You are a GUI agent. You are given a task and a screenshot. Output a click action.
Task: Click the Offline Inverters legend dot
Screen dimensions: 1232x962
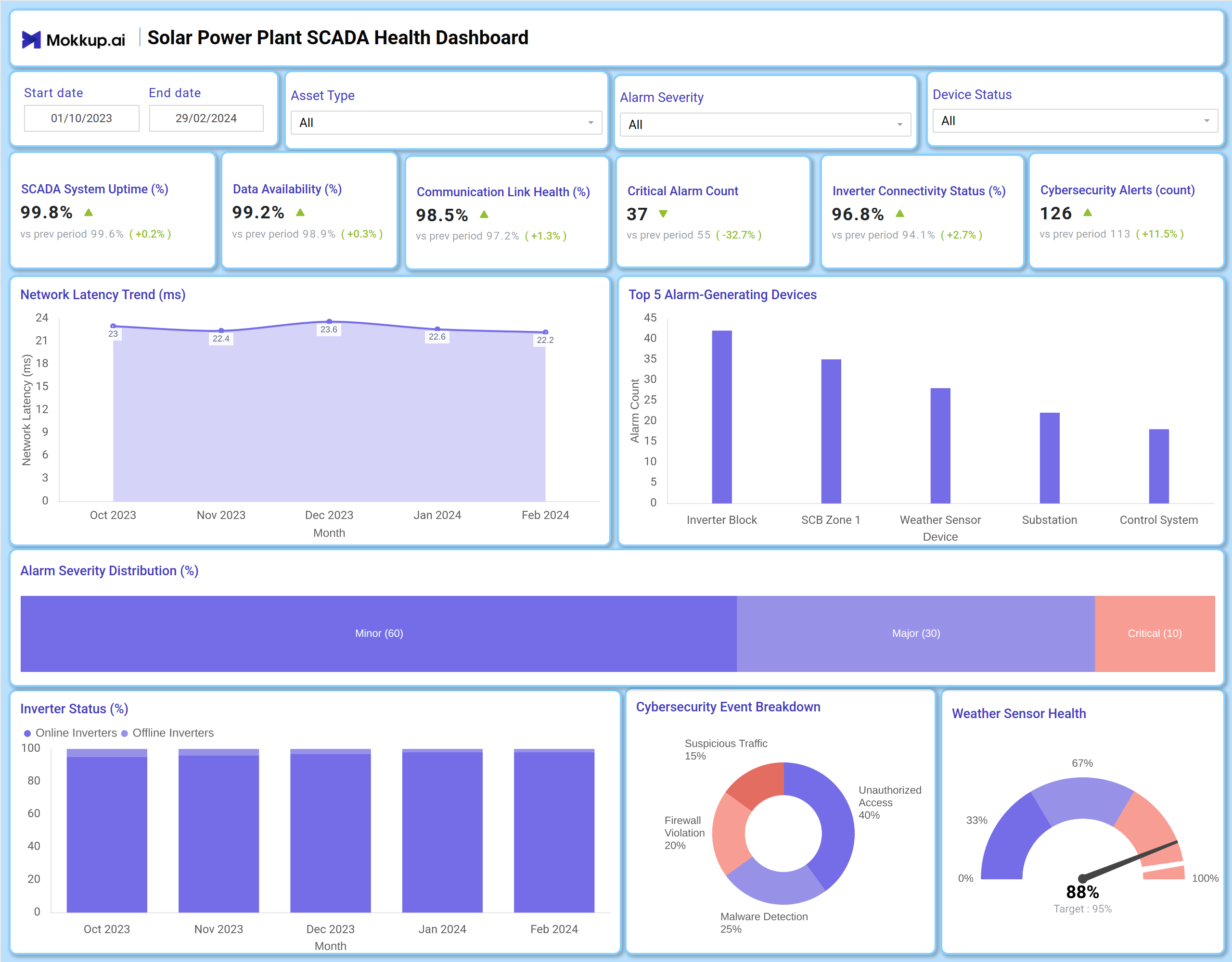(x=124, y=733)
